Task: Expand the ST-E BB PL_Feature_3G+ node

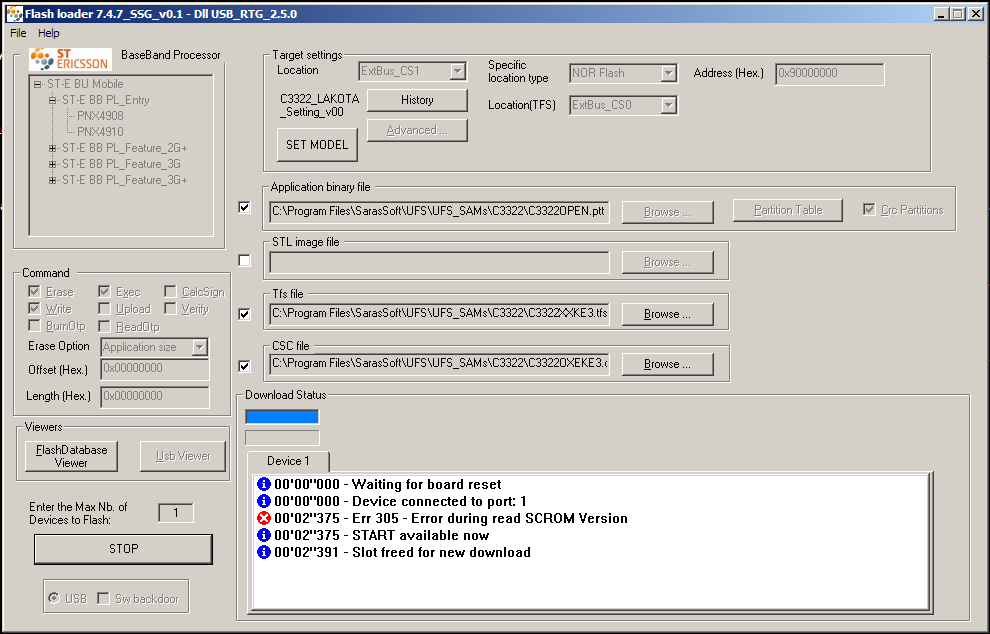Action: point(52,180)
